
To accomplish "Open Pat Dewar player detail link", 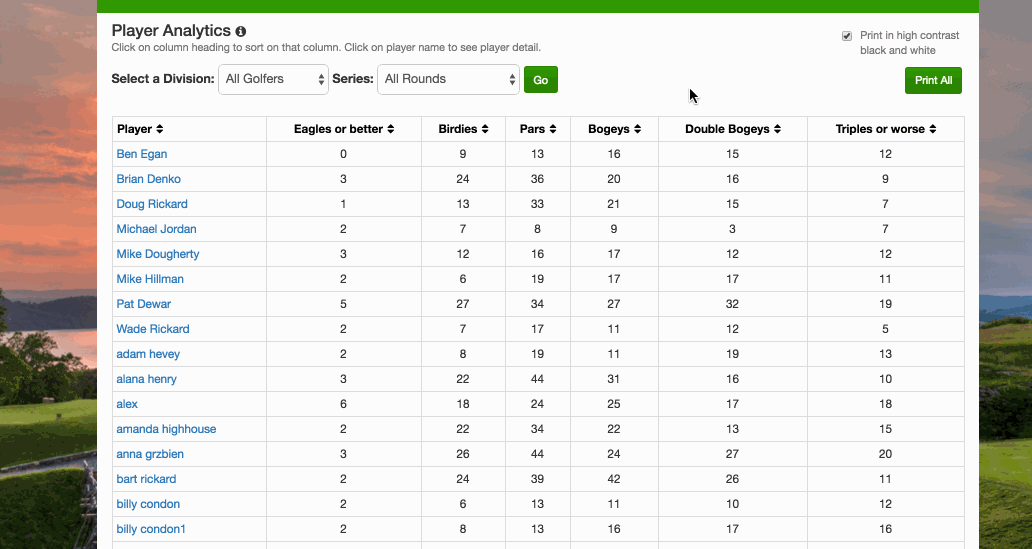I will (143, 304).
